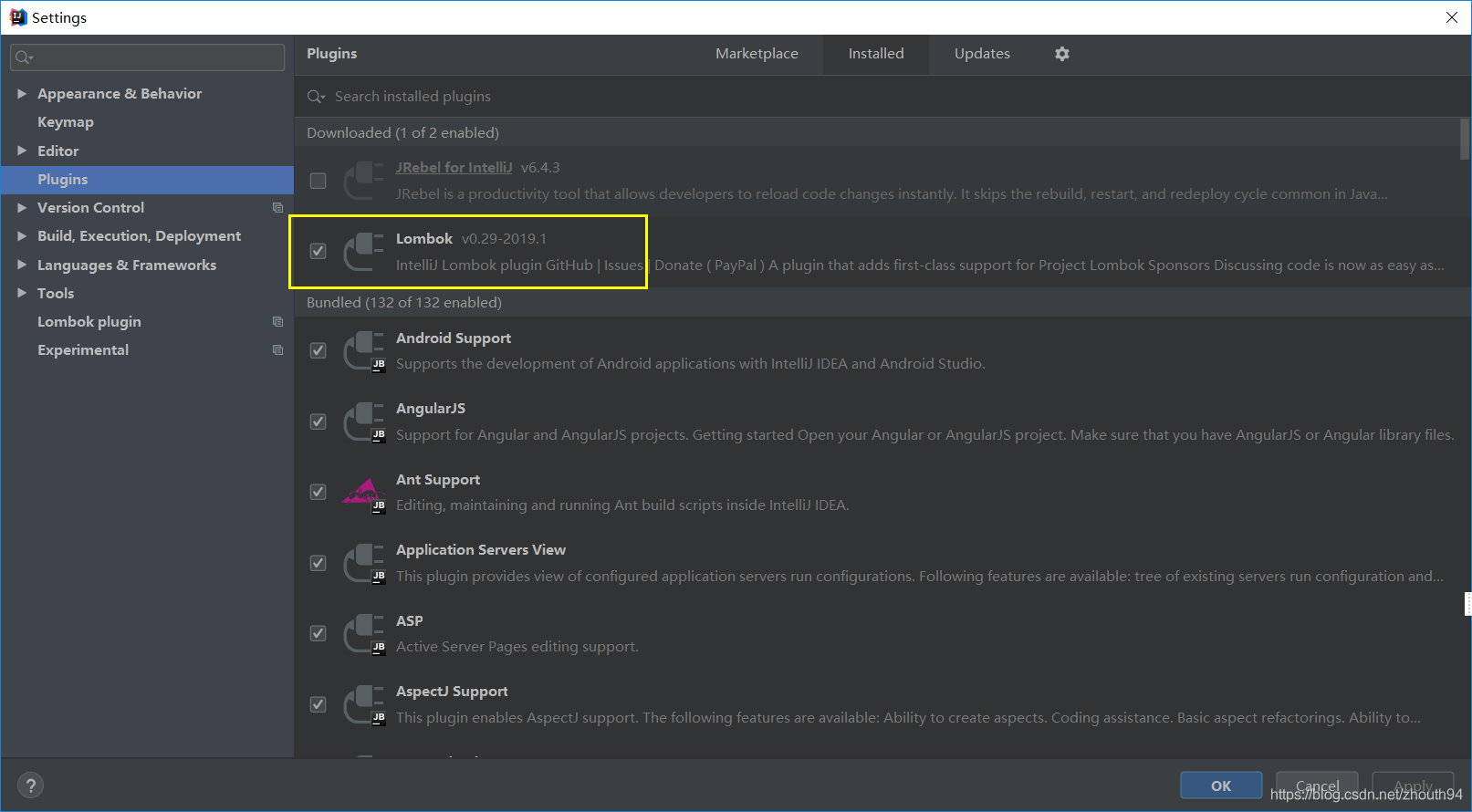The height and width of the screenshot is (812, 1472).
Task: Click the AngularJS plugin icon
Action: point(364,422)
